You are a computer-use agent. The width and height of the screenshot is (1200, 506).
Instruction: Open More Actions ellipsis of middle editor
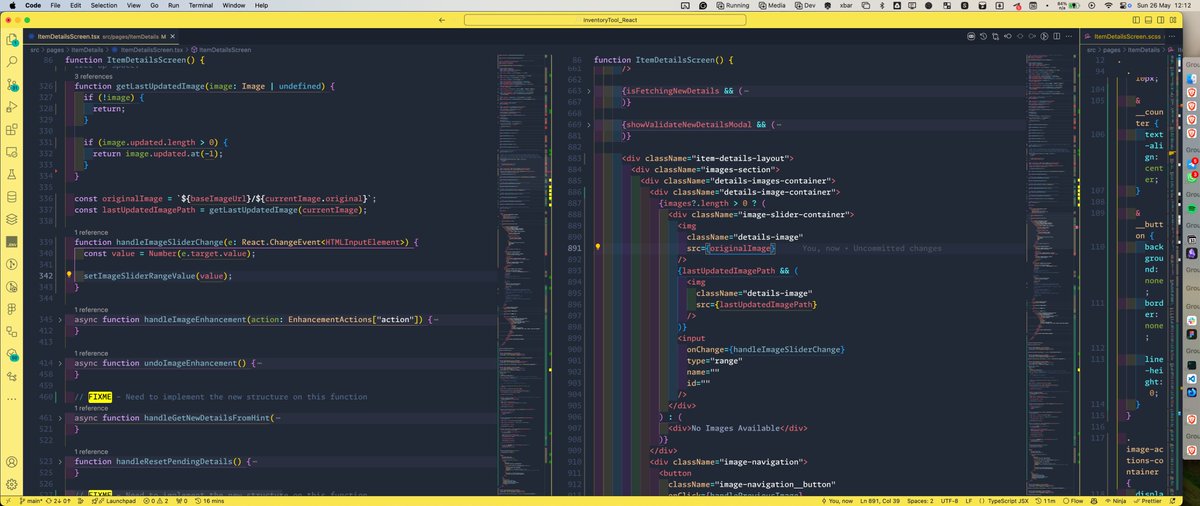[x=1067, y=36]
